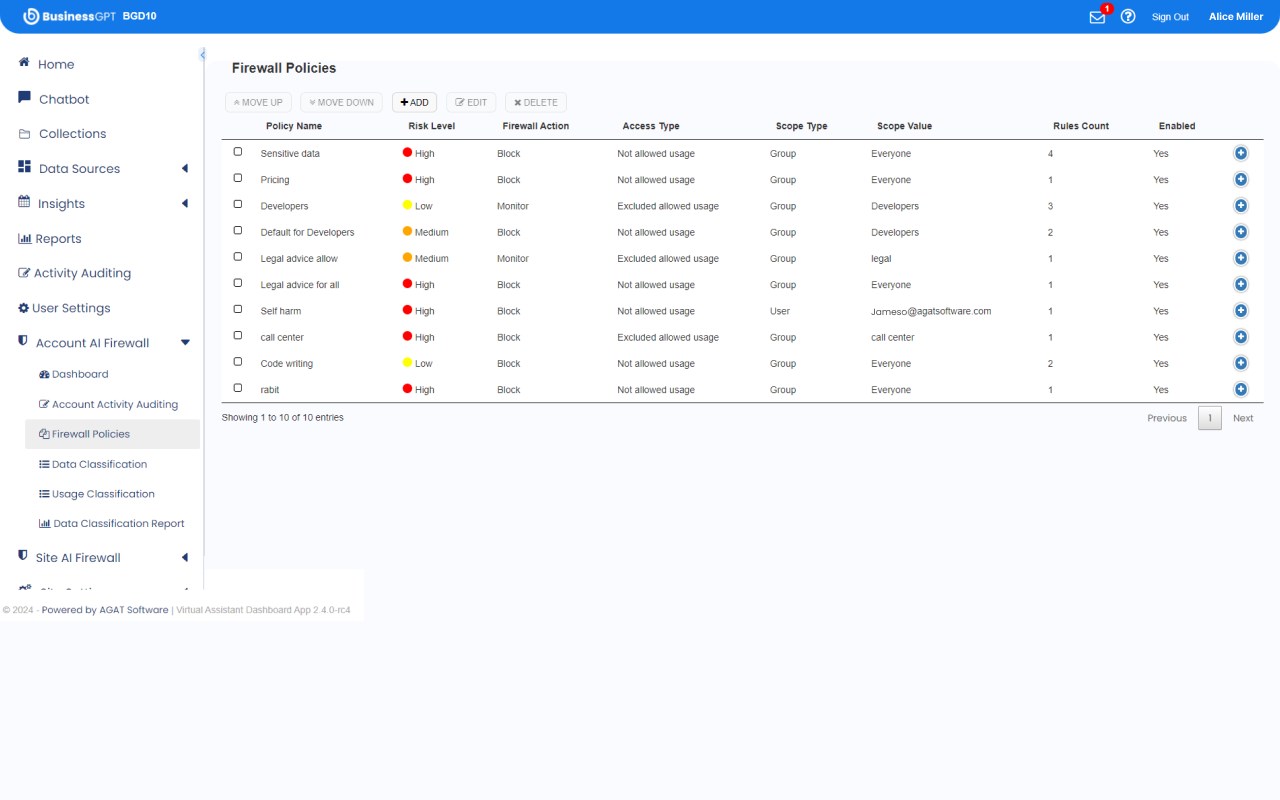Image resolution: width=1280 pixels, height=800 pixels.
Task: Open Reports in the sidebar
Action: [x=50, y=239]
